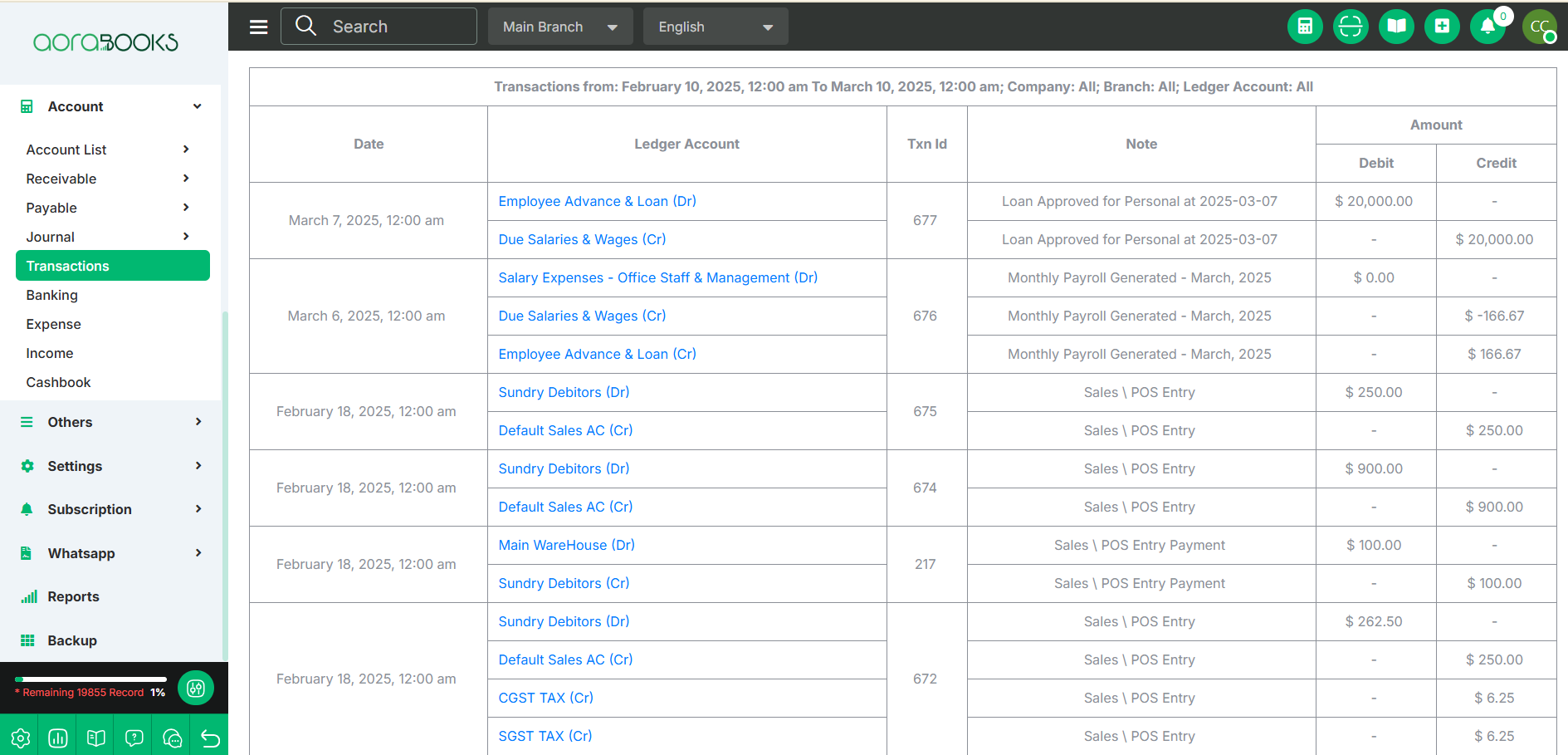Open Employee Advance & Loan (Dr) ledger link

pos(597,201)
